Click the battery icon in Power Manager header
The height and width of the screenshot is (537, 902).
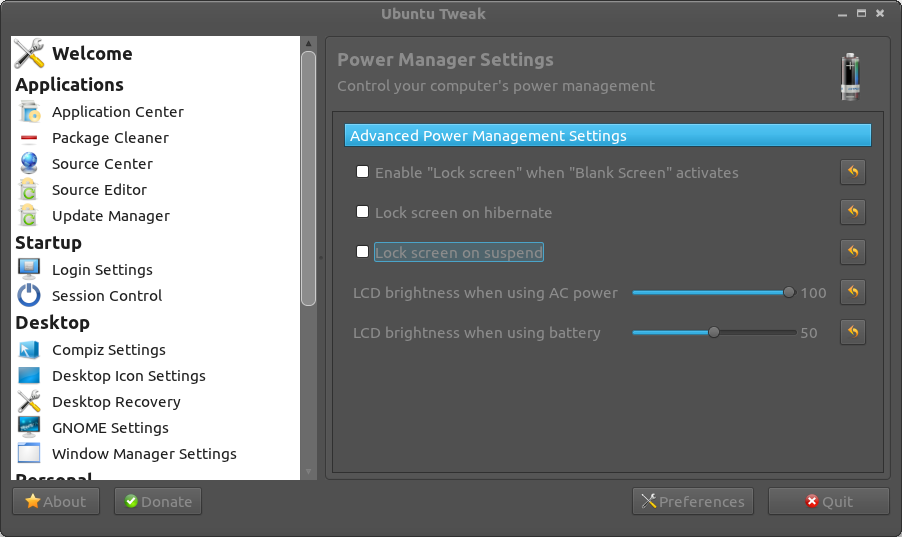point(850,77)
